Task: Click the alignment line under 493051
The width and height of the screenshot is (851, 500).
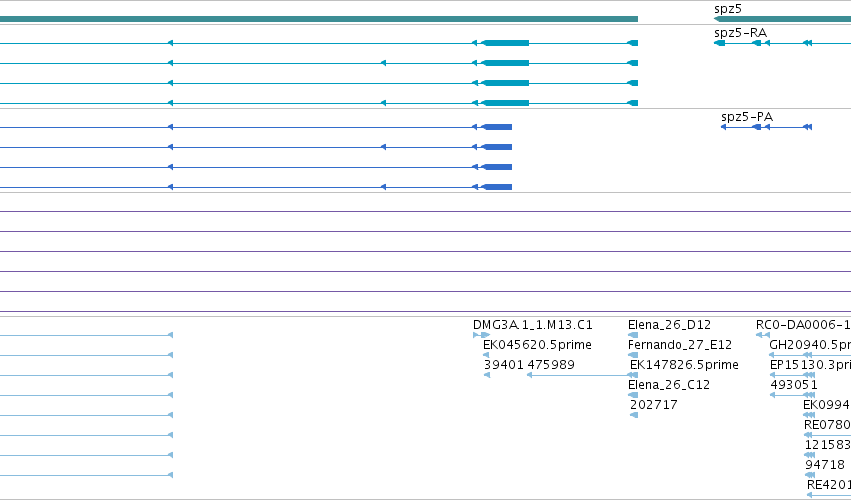Action: pos(792,395)
